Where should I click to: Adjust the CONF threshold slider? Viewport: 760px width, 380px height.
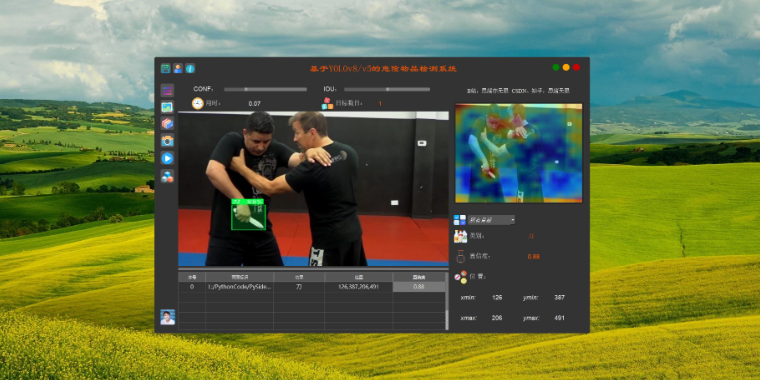tap(265, 89)
